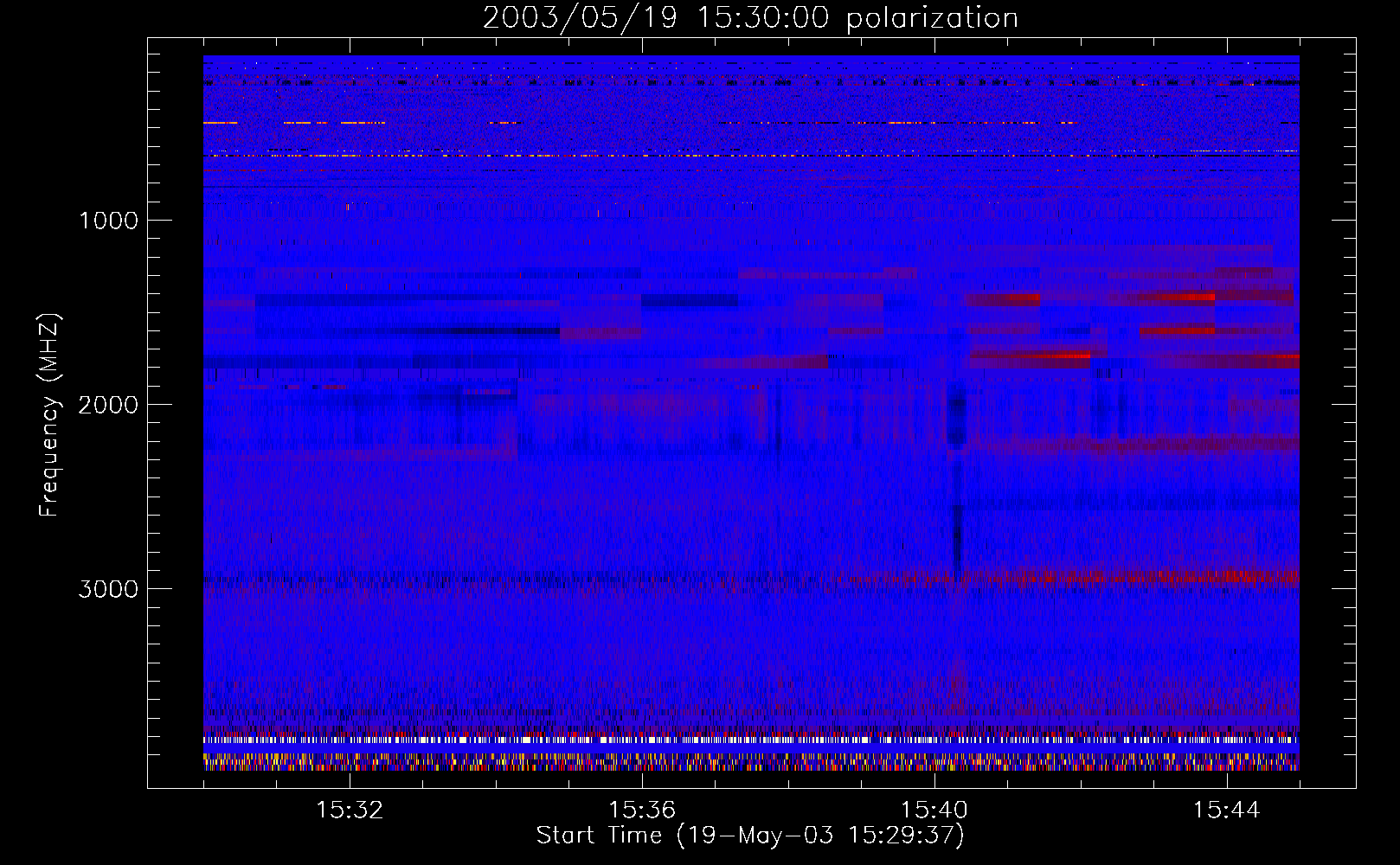The width and height of the screenshot is (1400, 865).
Task: Select the 2000 frequency axis label
Action: click(108, 405)
